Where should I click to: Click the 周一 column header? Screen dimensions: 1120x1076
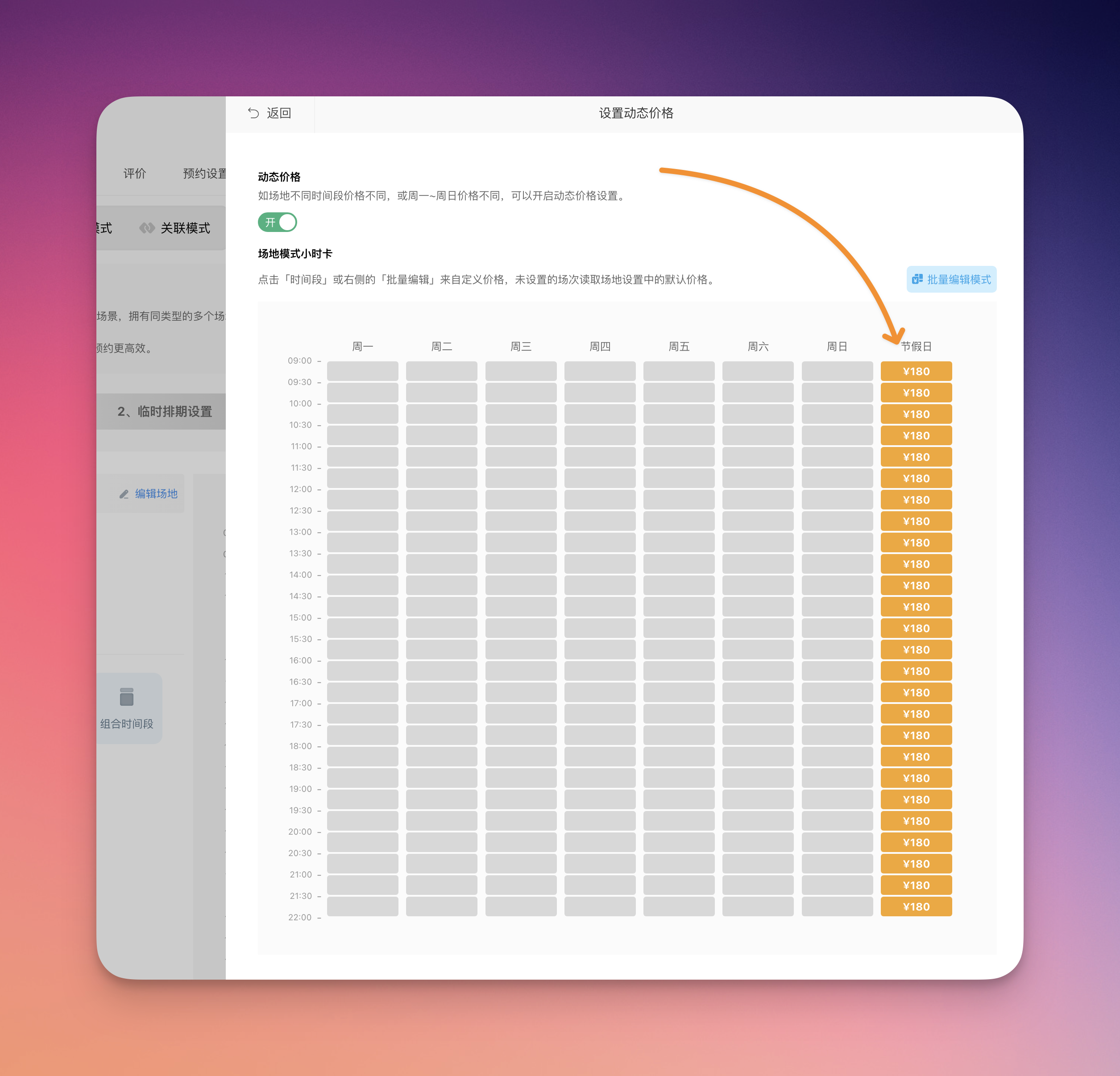tap(362, 346)
